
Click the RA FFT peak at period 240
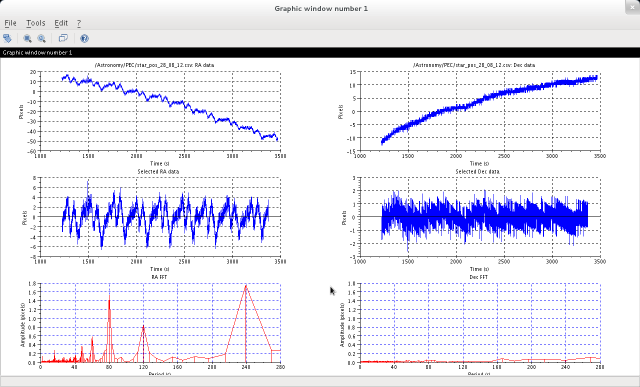pyautogui.click(x=246, y=286)
